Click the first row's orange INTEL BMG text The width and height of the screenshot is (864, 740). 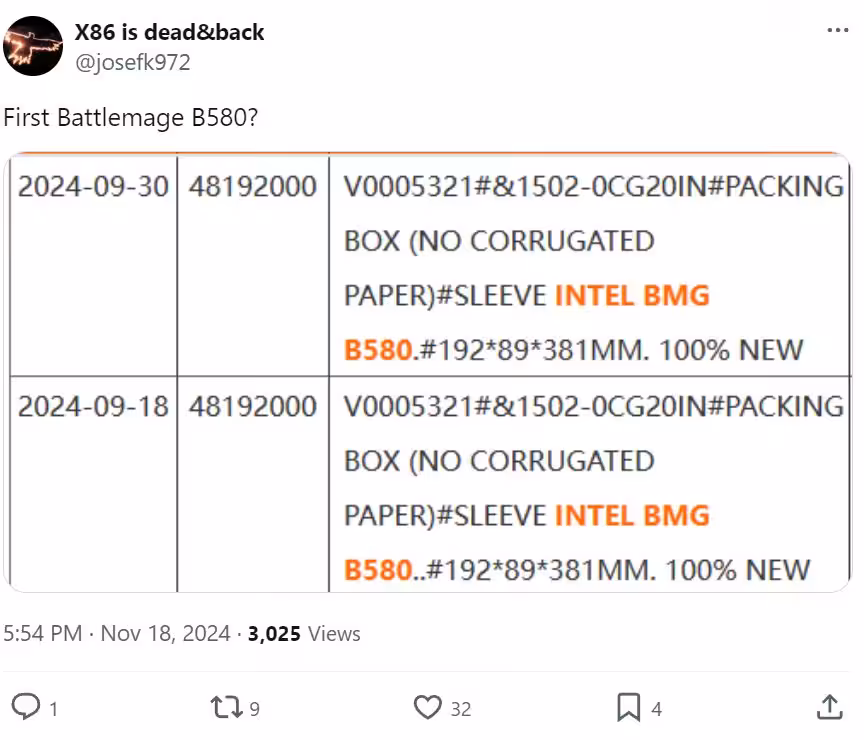(632, 296)
